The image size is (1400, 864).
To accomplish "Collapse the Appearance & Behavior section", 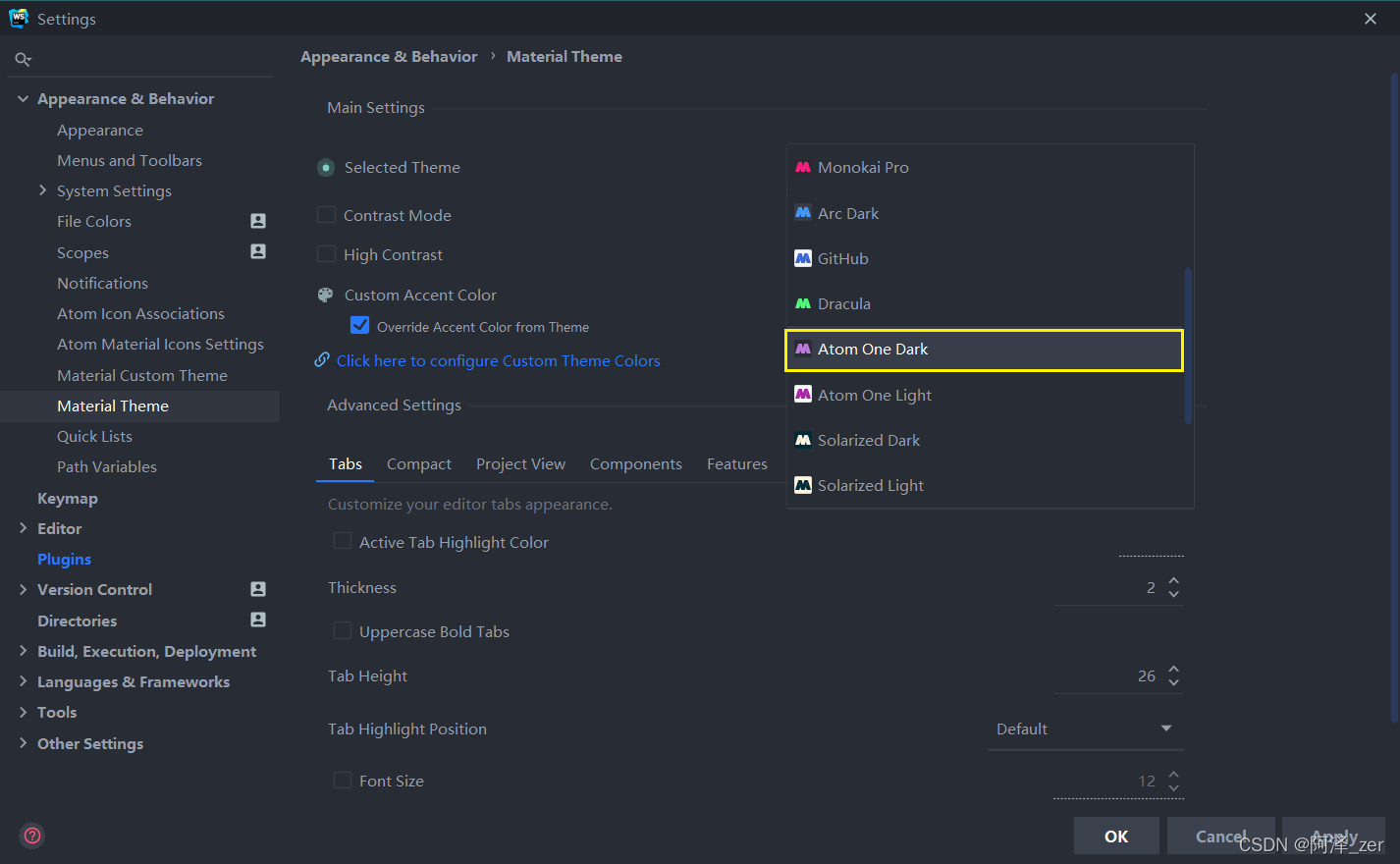I will (23, 98).
